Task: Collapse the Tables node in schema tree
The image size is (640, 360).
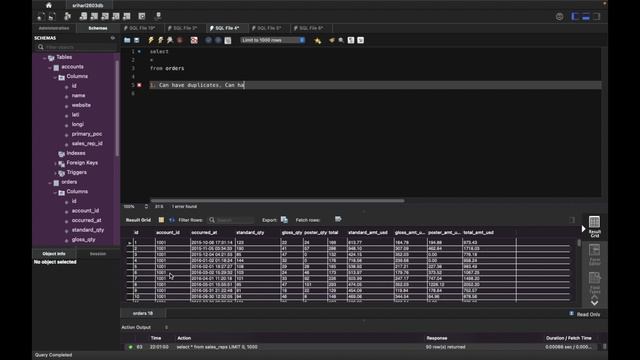Action: coord(45,58)
